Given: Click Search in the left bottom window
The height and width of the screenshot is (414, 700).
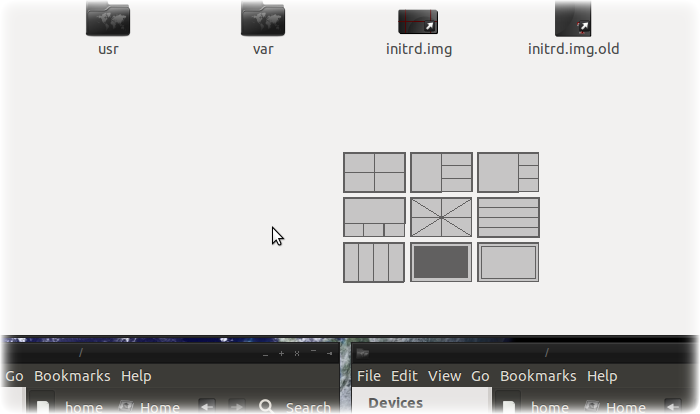Looking at the screenshot, I should tap(295, 407).
